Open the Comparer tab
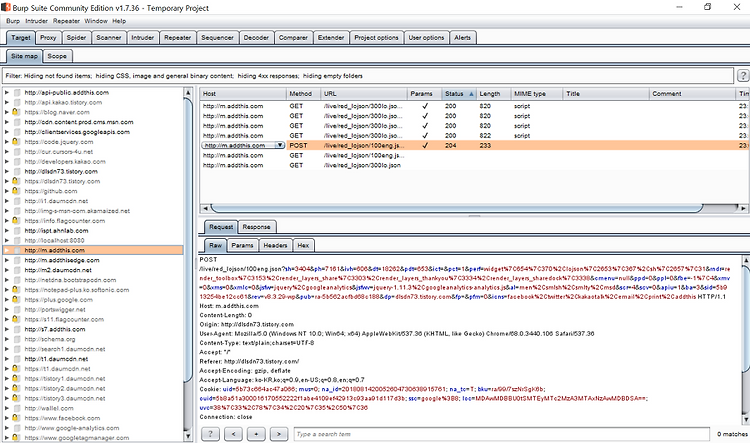This screenshot has height=443, width=750. pos(293,37)
